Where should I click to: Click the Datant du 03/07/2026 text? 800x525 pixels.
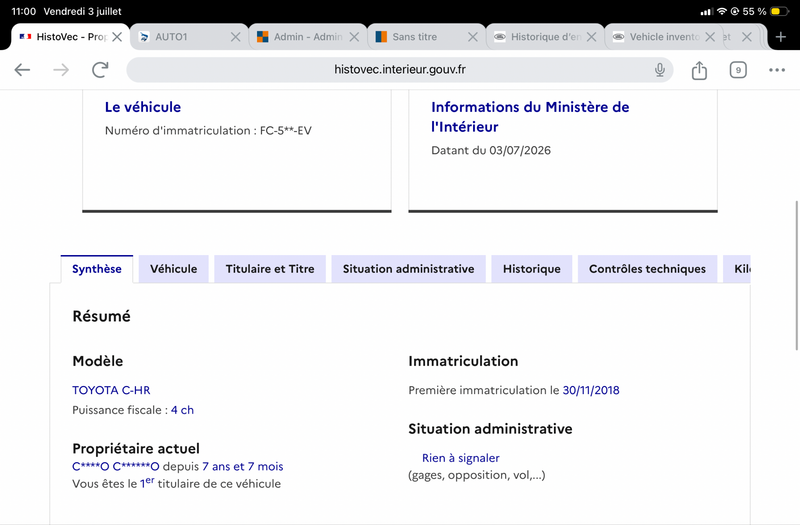pos(491,151)
